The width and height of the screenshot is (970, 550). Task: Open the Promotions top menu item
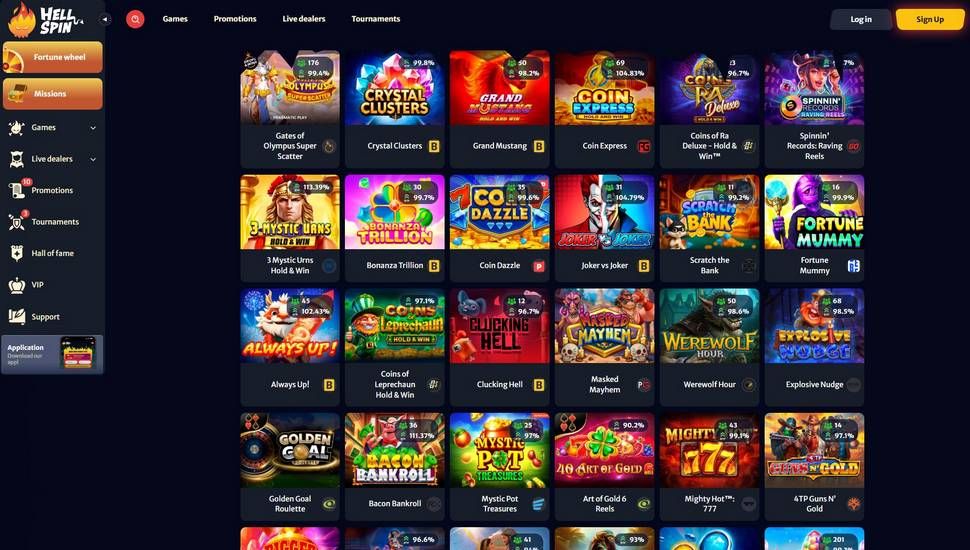tap(235, 19)
